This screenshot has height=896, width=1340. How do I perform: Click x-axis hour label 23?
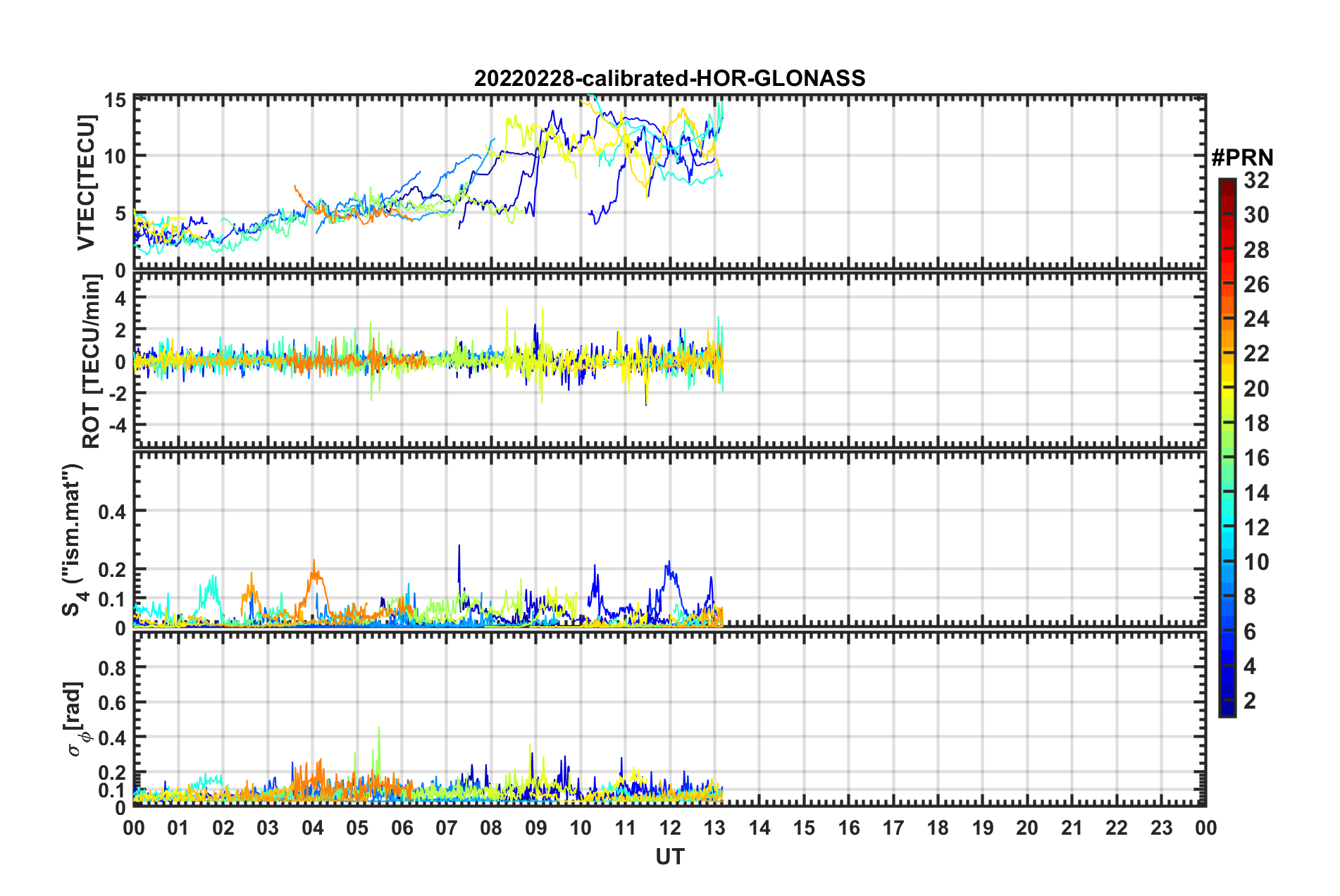pyautogui.click(x=1162, y=828)
